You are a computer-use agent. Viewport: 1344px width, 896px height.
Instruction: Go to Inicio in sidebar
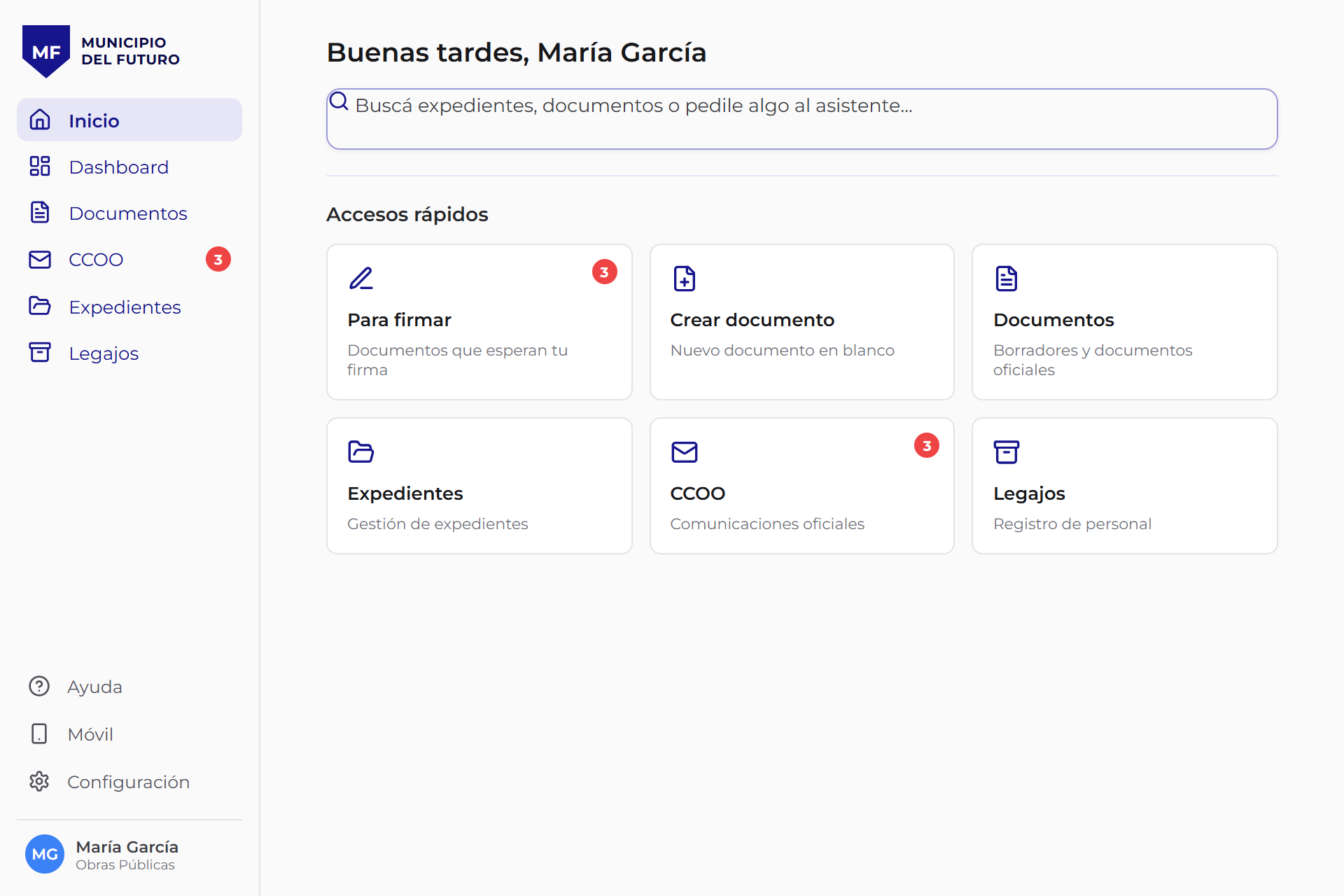(129, 120)
